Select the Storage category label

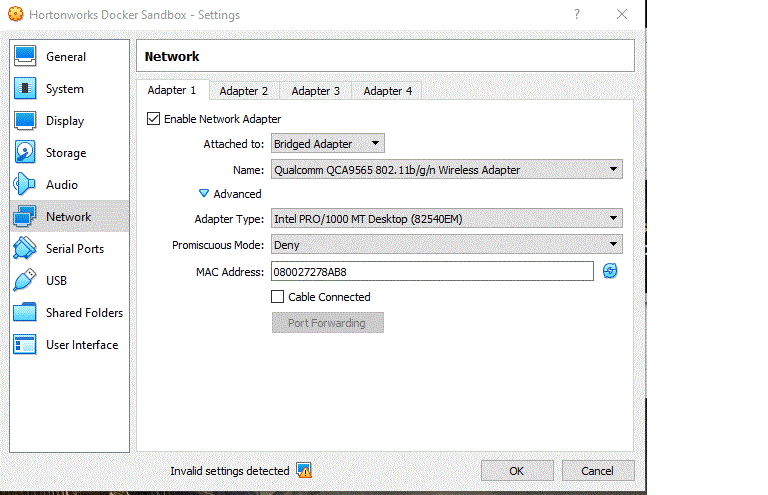tap(66, 153)
